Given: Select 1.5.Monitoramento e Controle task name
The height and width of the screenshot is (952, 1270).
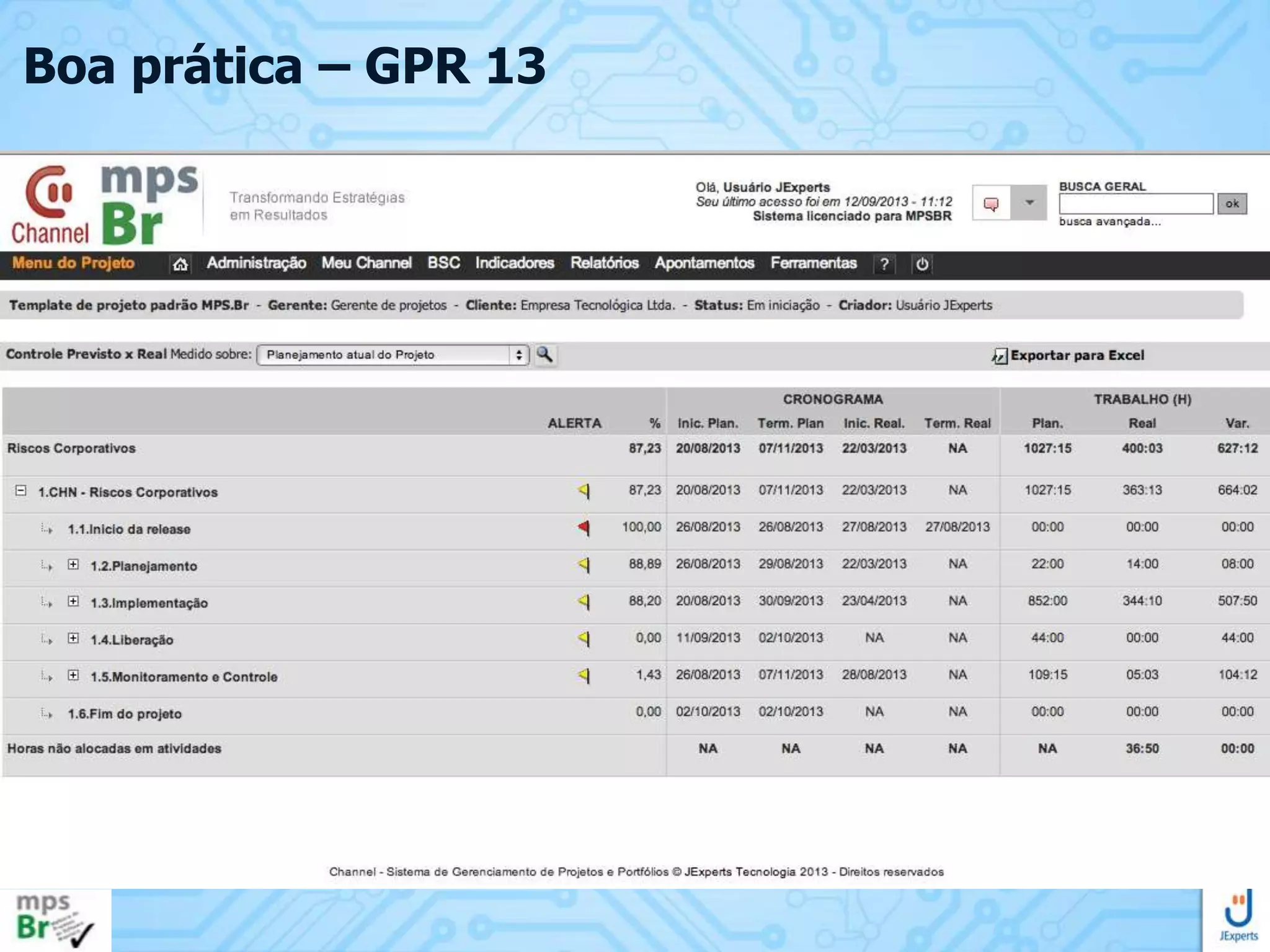Looking at the screenshot, I should pos(184,677).
